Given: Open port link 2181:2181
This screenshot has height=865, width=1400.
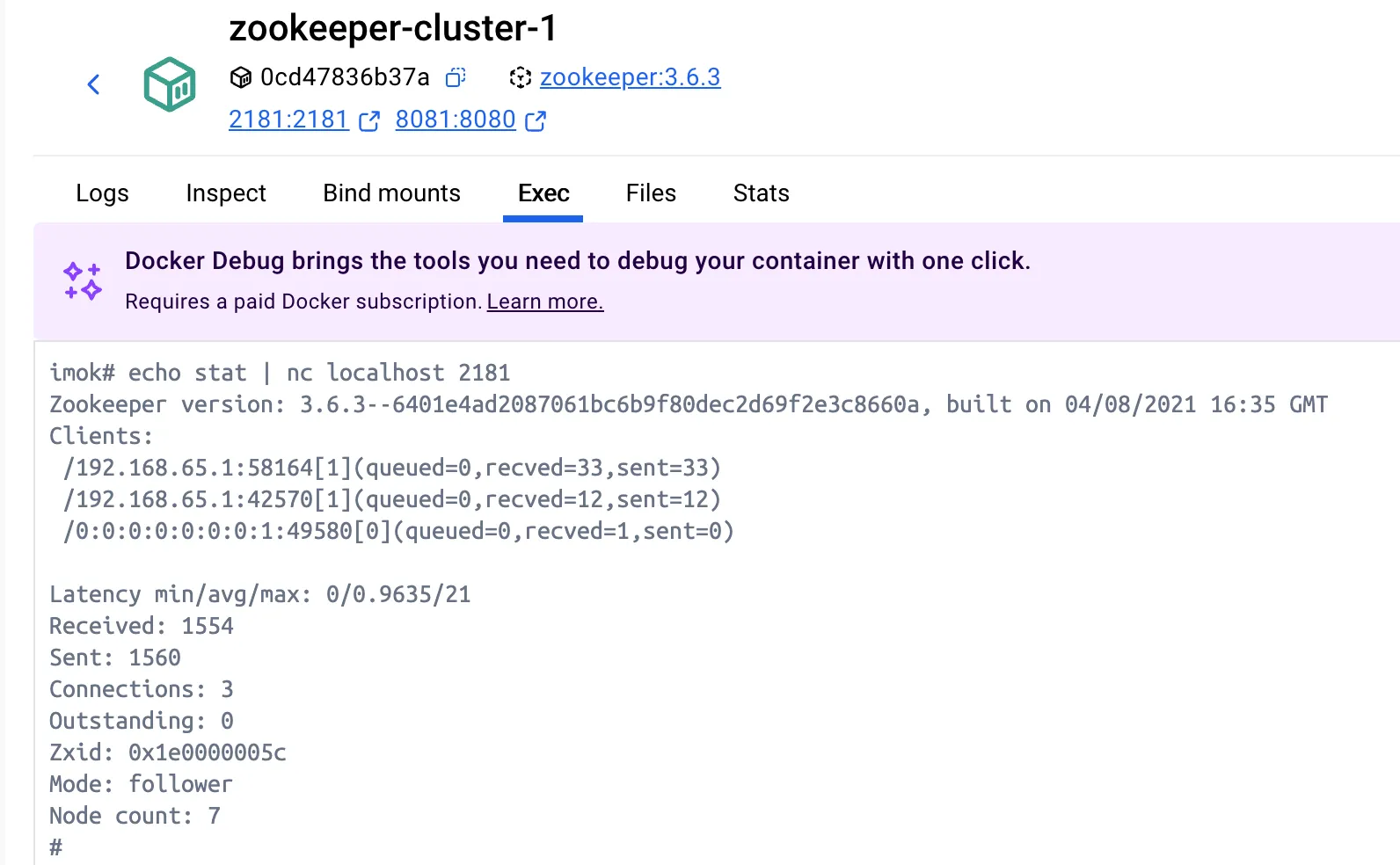Looking at the screenshot, I should click(x=288, y=120).
